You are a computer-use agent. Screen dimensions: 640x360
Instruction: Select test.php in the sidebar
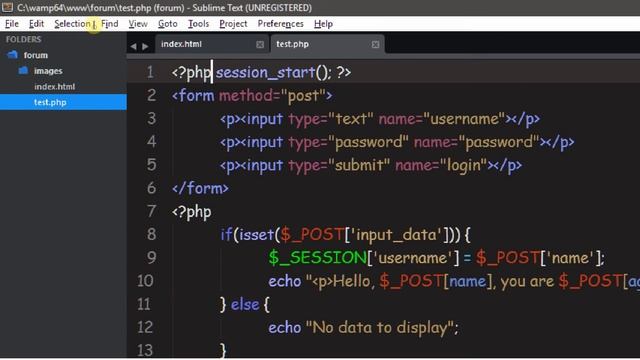pyautogui.click(x=63, y=102)
